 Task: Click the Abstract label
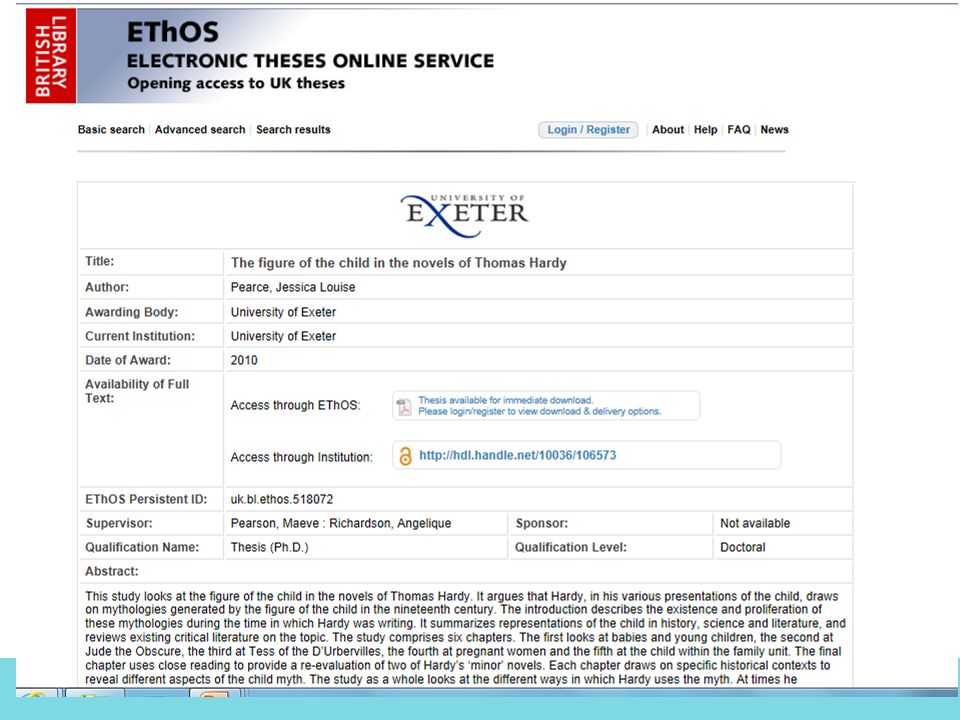click(x=111, y=571)
